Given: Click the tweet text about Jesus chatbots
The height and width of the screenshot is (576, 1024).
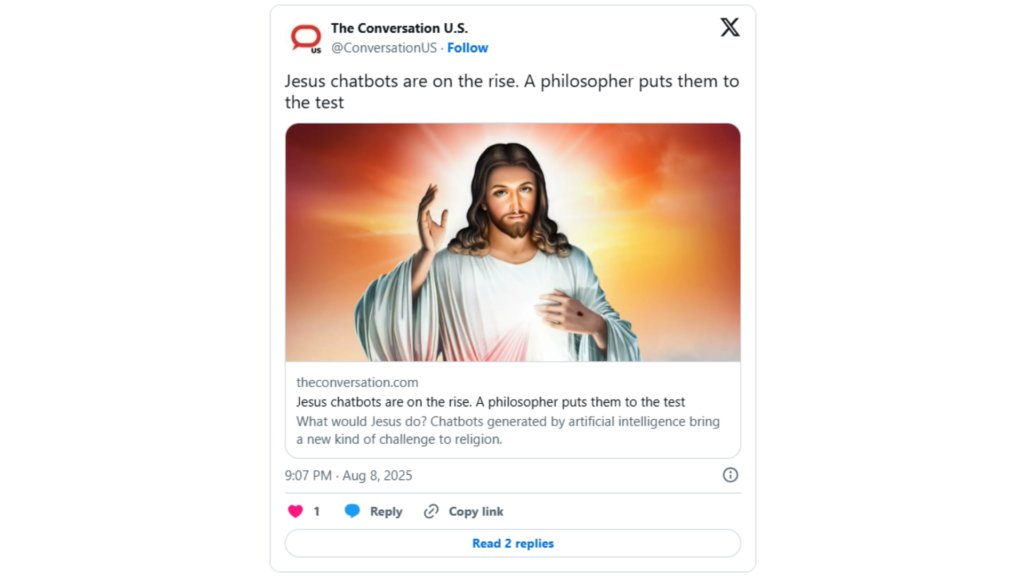Looking at the screenshot, I should pos(511,91).
